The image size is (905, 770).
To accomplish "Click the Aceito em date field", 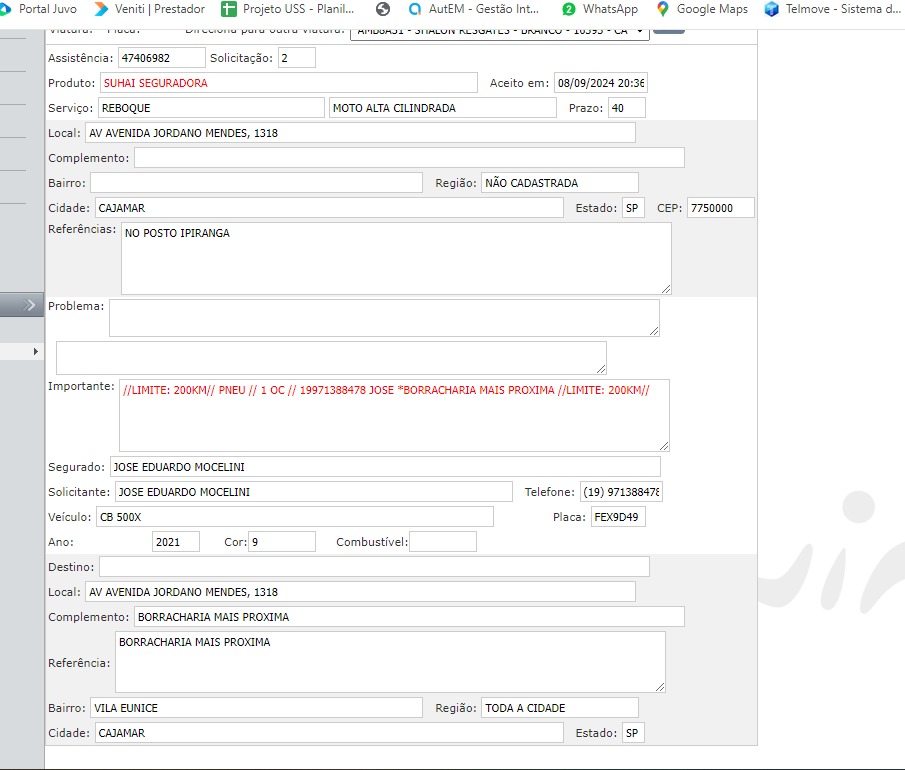I will pyautogui.click(x=601, y=83).
